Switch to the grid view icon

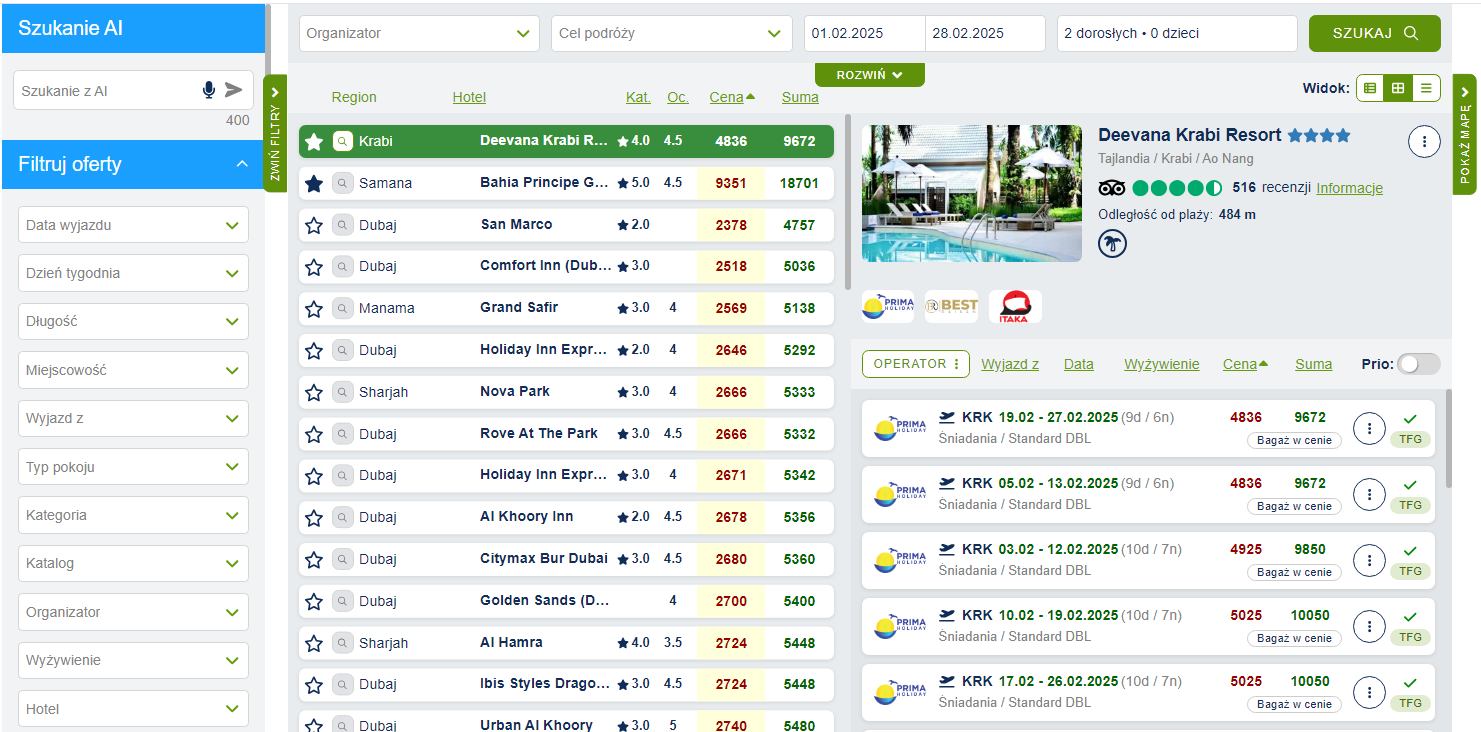pyautogui.click(x=1398, y=88)
